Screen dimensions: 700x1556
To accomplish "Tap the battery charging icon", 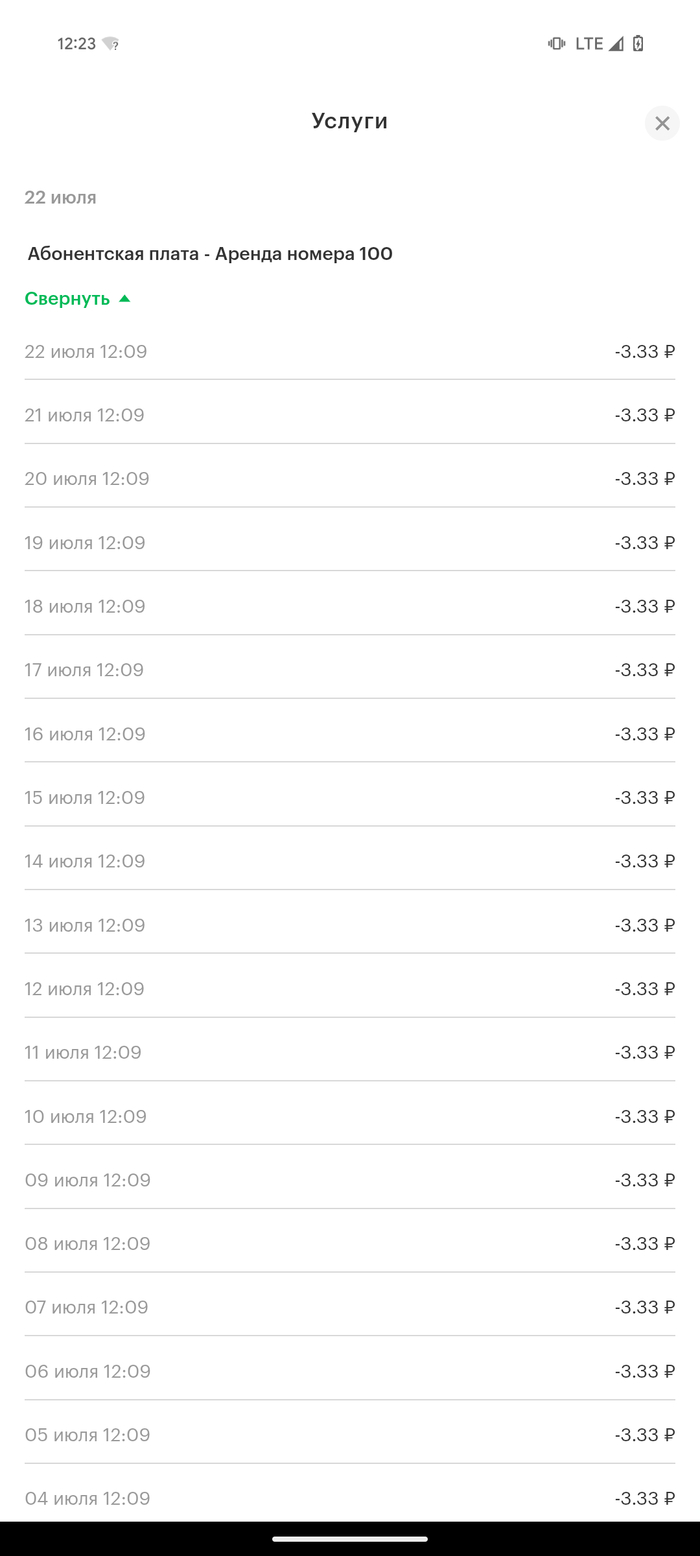I will 638,43.
